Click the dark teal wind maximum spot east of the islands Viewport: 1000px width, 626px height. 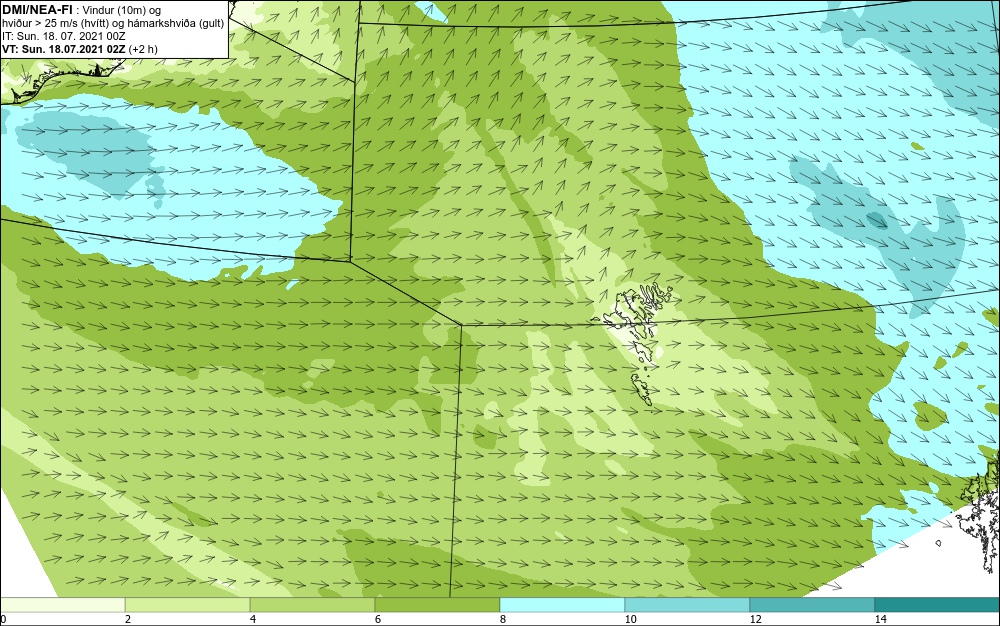pos(877,221)
